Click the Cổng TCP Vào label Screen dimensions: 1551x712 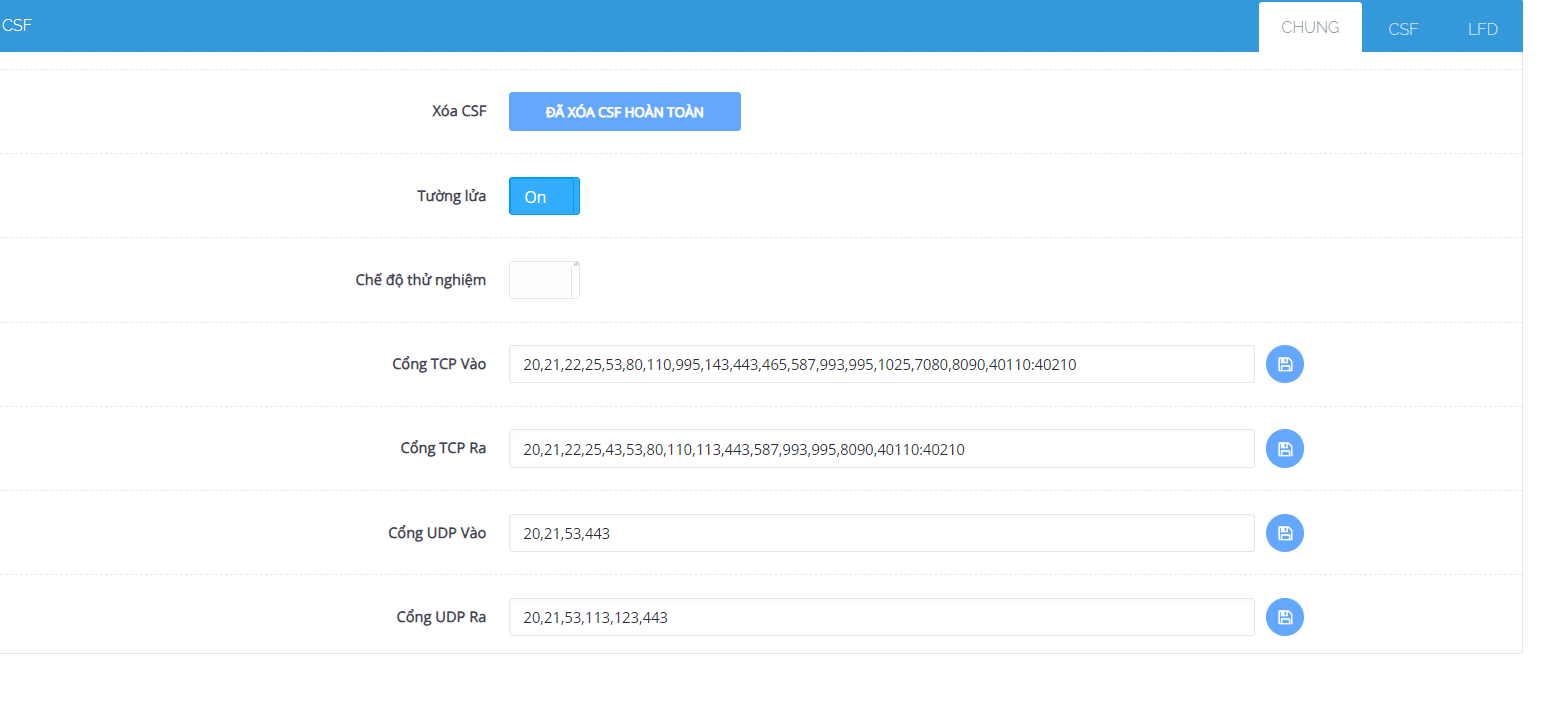(439, 364)
